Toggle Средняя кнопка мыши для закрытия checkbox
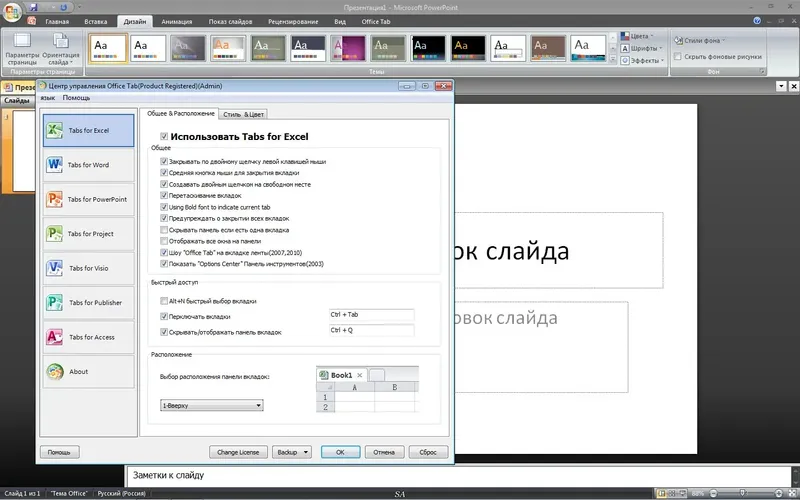The width and height of the screenshot is (800, 500). [164, 172]
